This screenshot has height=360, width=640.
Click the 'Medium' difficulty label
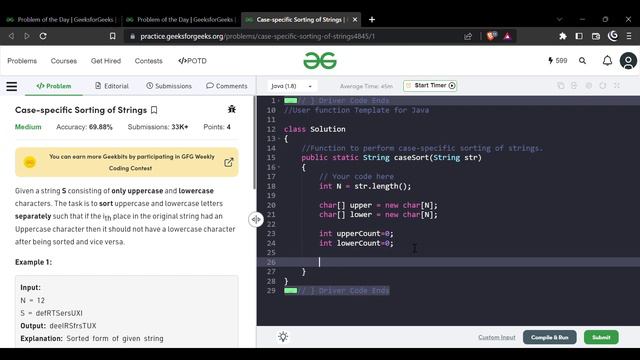(28, 127)
